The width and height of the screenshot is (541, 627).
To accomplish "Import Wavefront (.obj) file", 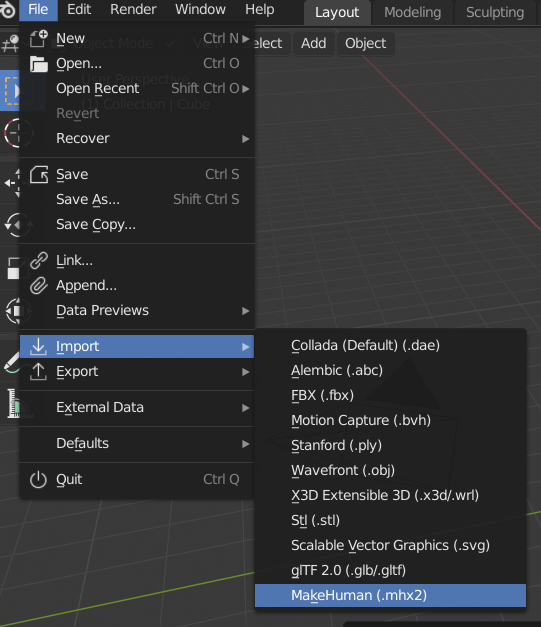I will pos(390,470).
